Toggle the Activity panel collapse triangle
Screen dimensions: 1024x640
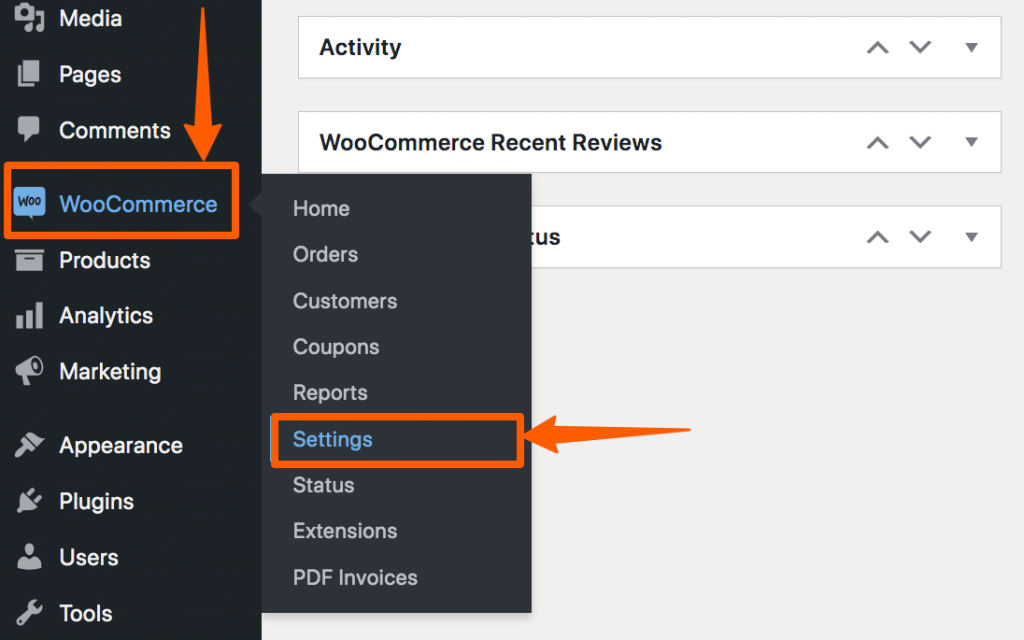[972, 48]
